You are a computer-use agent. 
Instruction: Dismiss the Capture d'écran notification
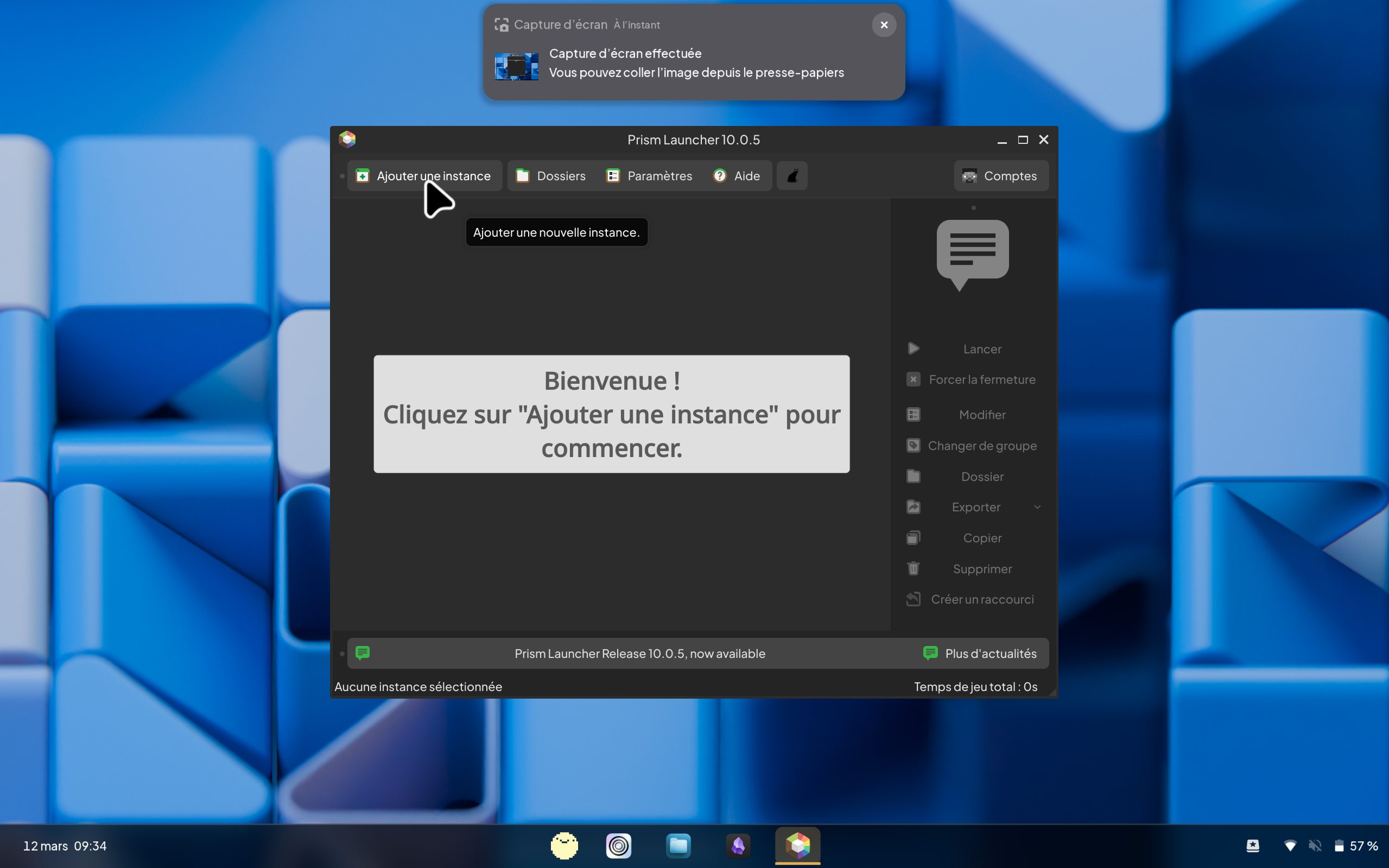(884, 24)
